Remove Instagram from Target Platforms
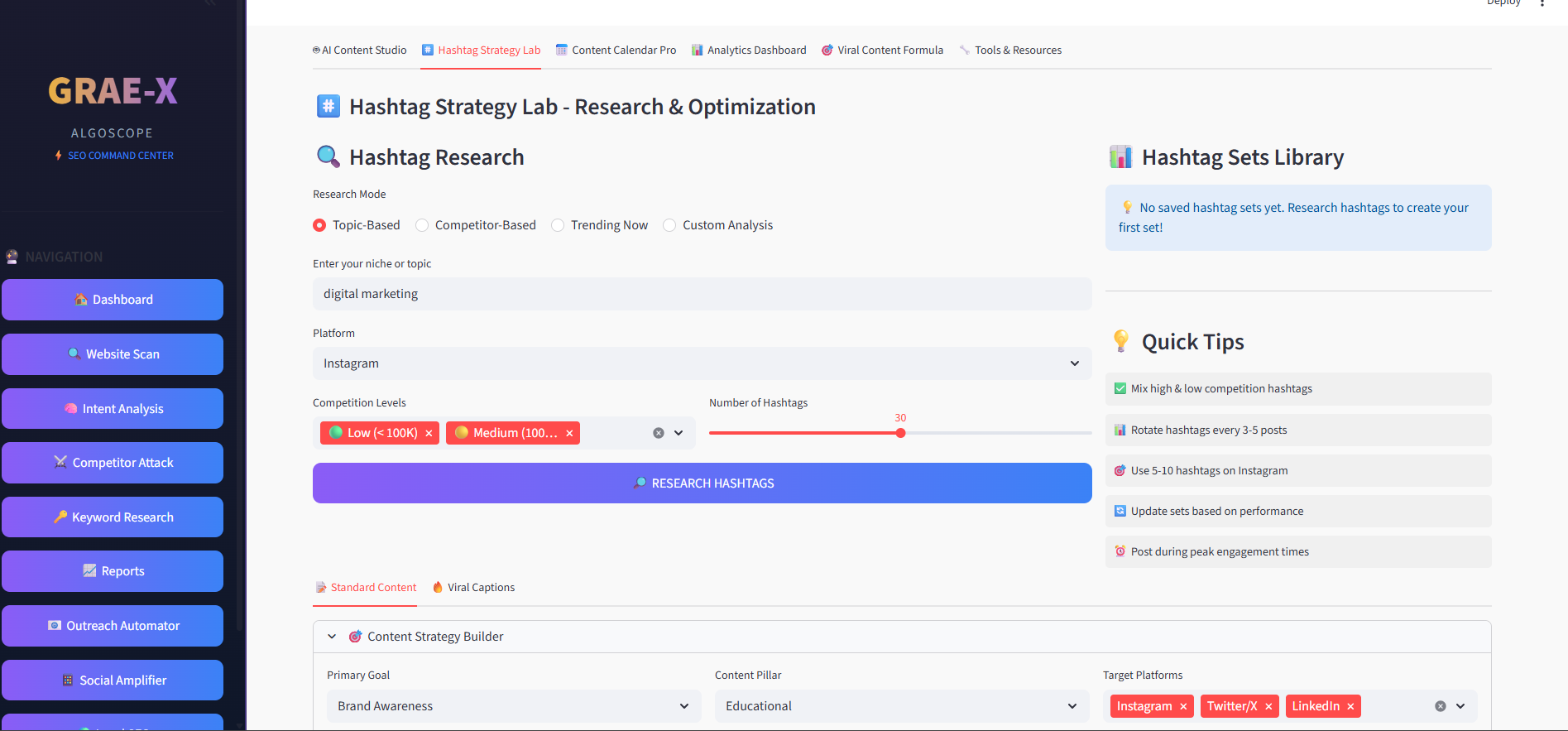1568x731 pixels. 1183,706
